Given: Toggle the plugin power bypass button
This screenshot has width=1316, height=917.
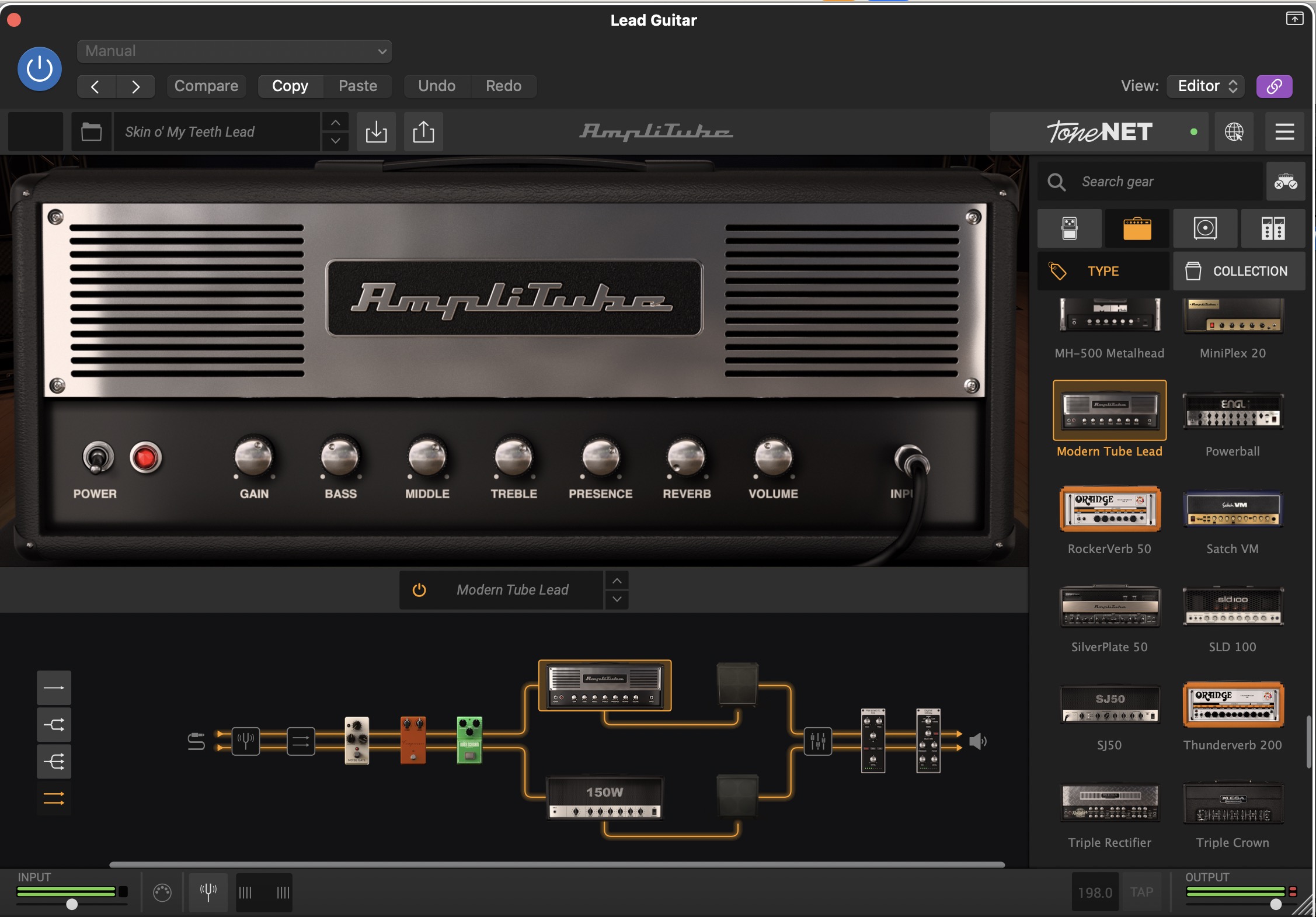Looking at the screenshot, I should click(x=40, y=69).
